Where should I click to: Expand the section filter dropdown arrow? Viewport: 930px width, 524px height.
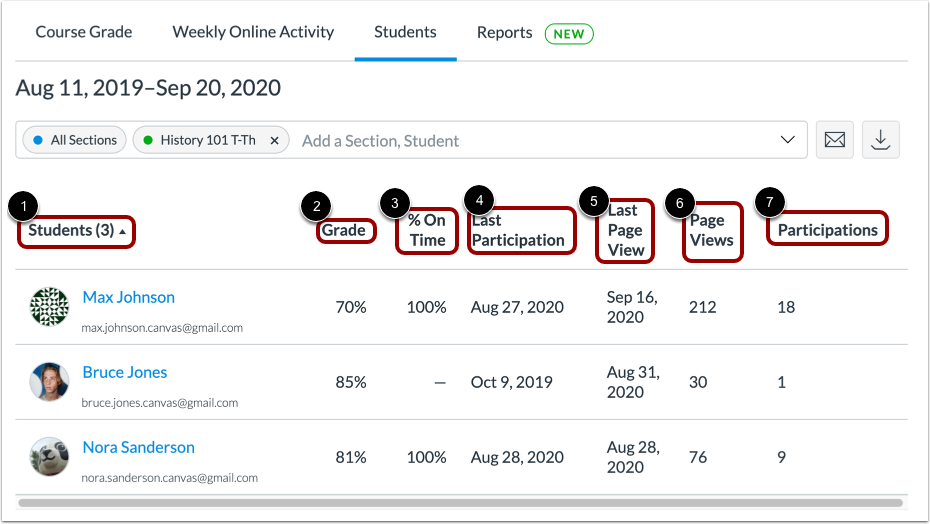pyautogui.click(x=787, y=140)
